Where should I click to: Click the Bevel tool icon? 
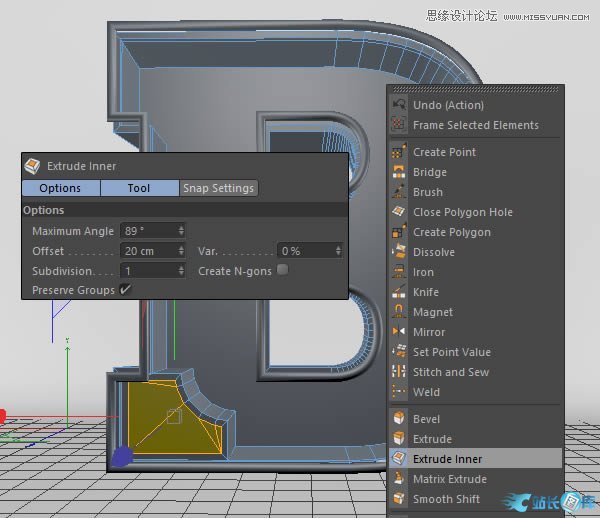399,419
